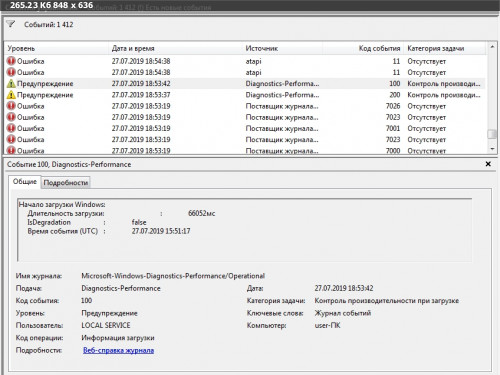Click the user value LOCAL SERVICE
The height and width of the screenshot is (375, 500).
(x=106, y=325)
